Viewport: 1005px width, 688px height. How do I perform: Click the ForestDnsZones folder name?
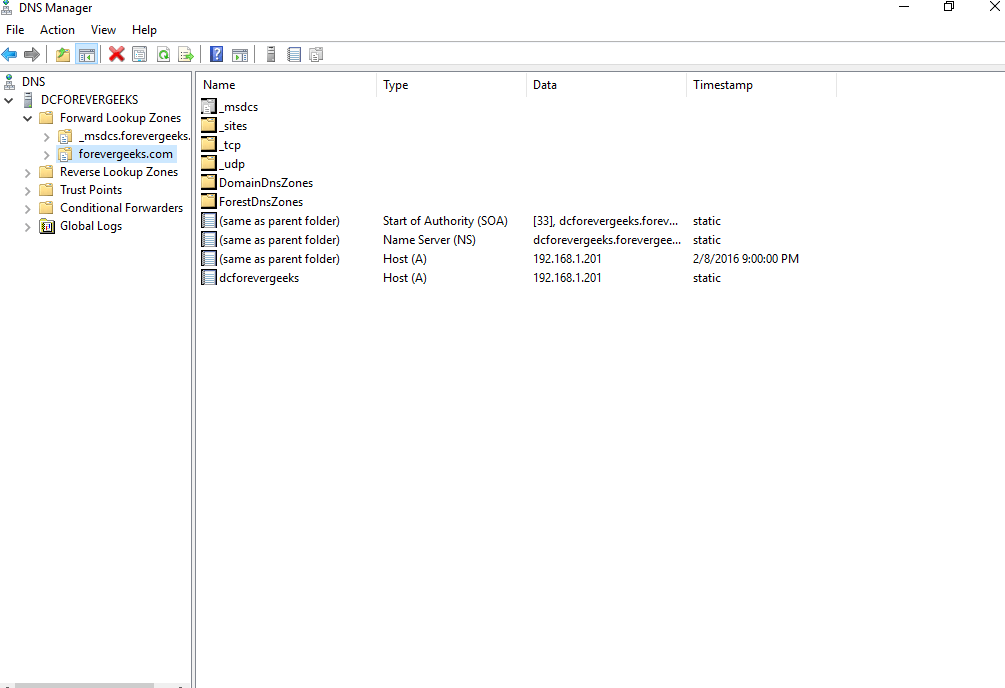pyautogui.click(x=261, y=201)
